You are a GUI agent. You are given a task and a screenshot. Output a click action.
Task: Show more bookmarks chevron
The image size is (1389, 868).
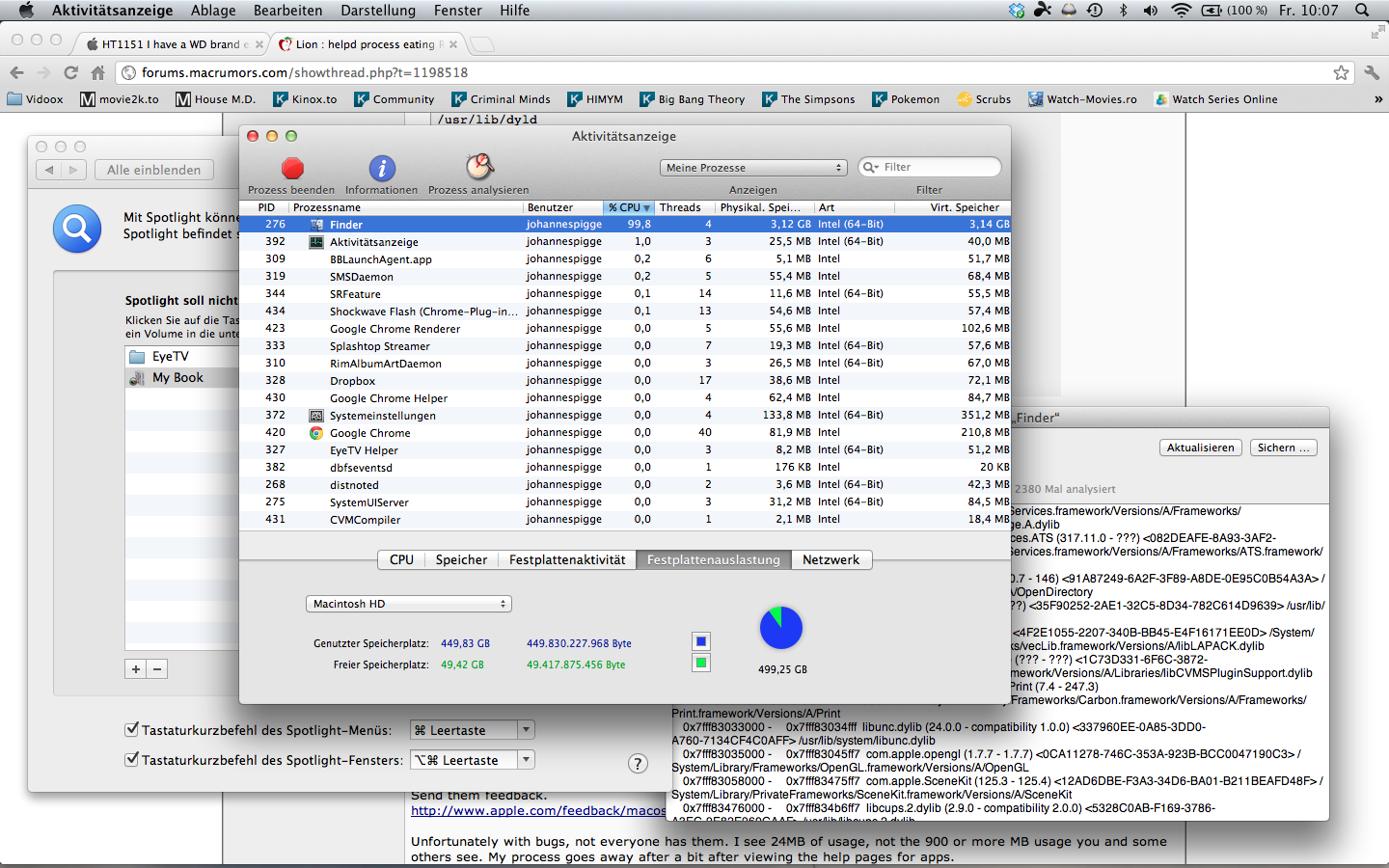1377,99
